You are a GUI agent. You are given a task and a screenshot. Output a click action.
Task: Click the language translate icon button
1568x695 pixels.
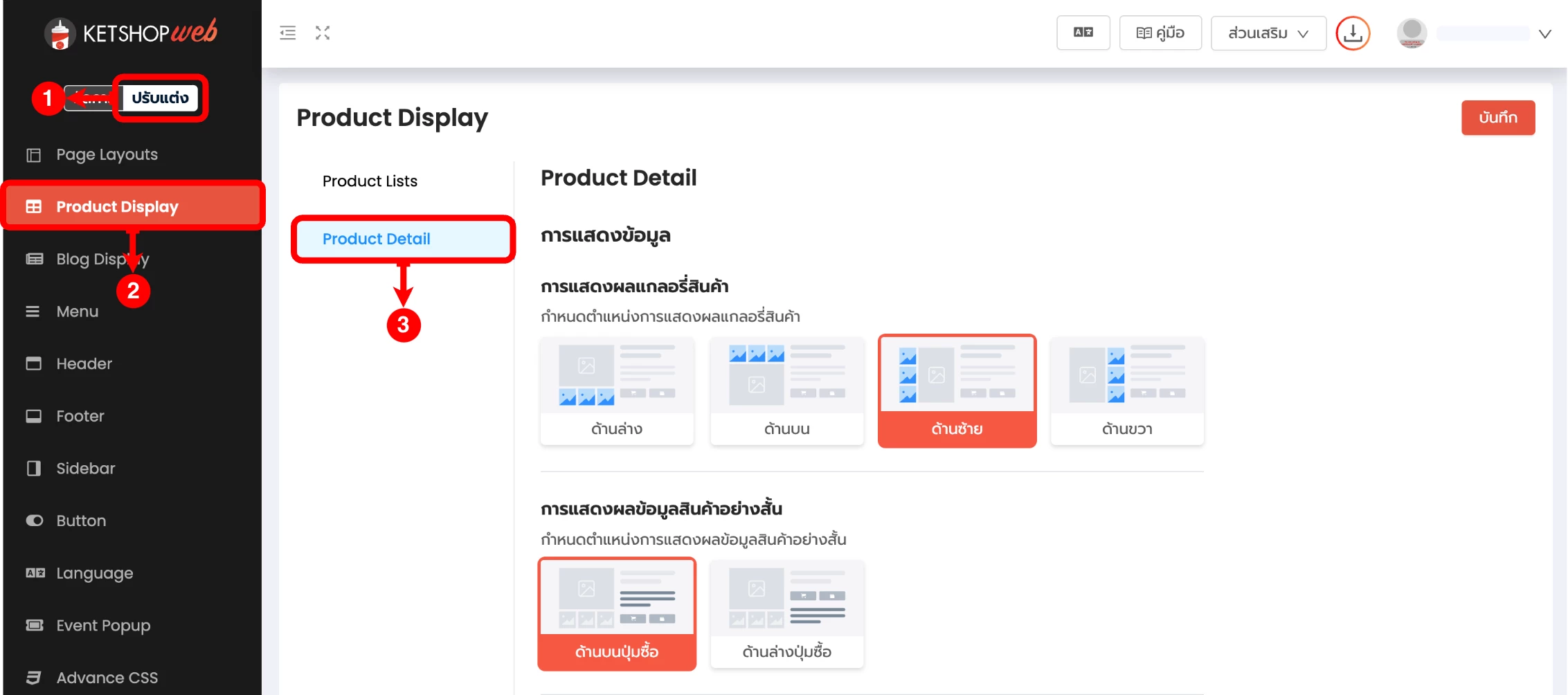coord(1083,33)
